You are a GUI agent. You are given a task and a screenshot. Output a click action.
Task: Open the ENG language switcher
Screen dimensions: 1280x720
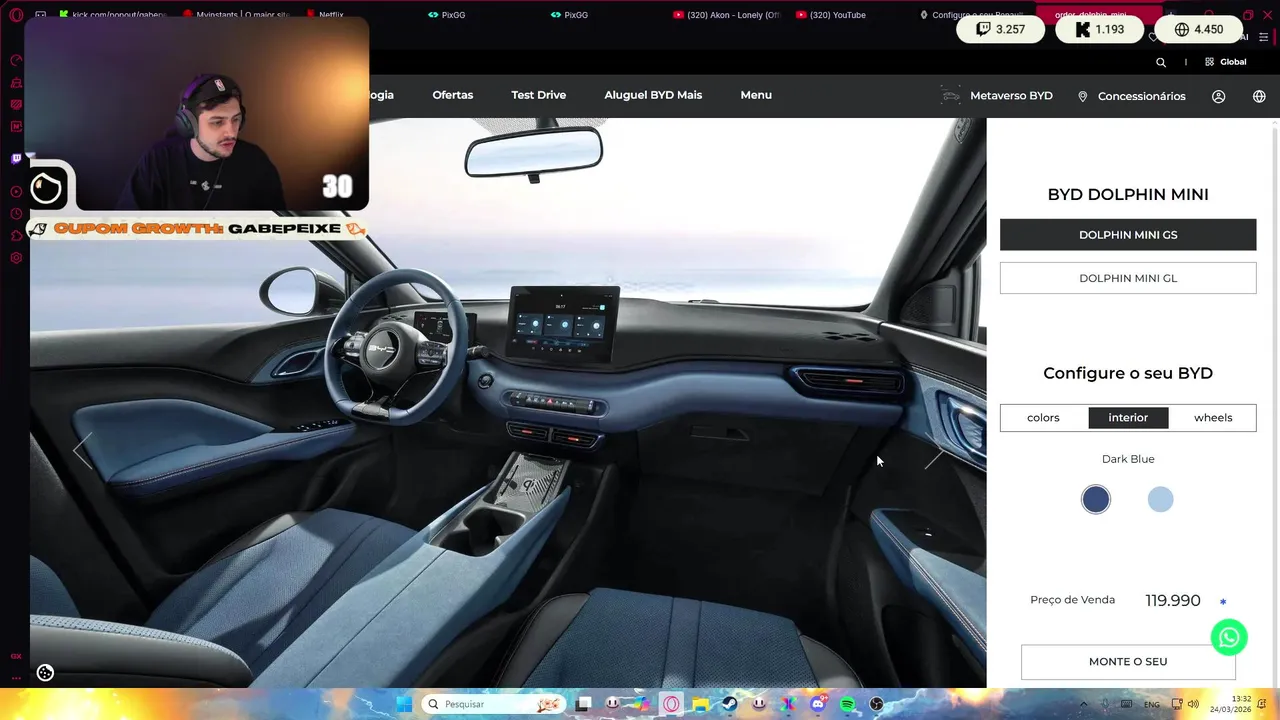(1152, 704)
